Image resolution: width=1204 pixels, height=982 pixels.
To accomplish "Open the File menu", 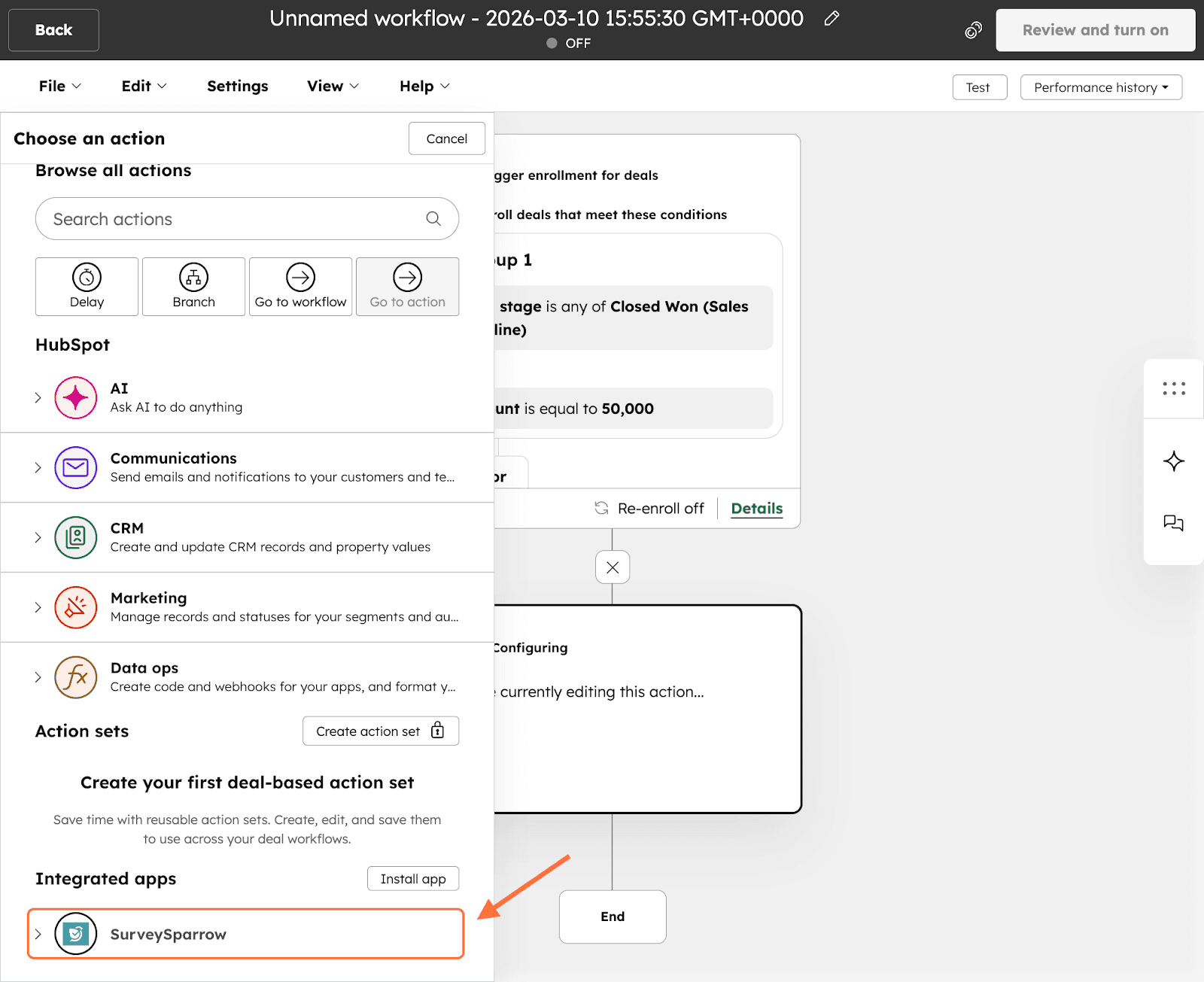I will click(59, 87).
